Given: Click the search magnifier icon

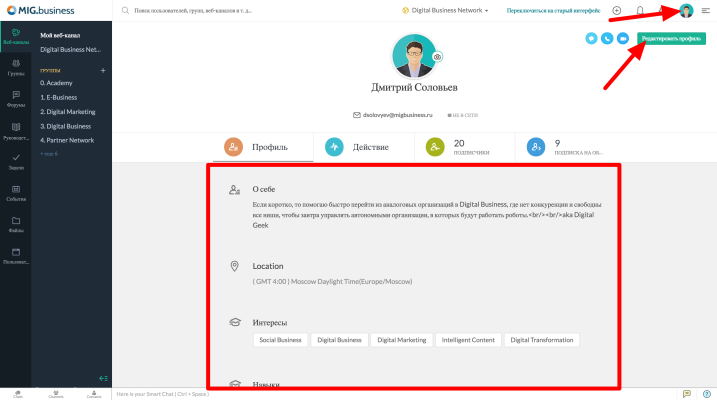Looking at the screenshot, I should 125,10.
